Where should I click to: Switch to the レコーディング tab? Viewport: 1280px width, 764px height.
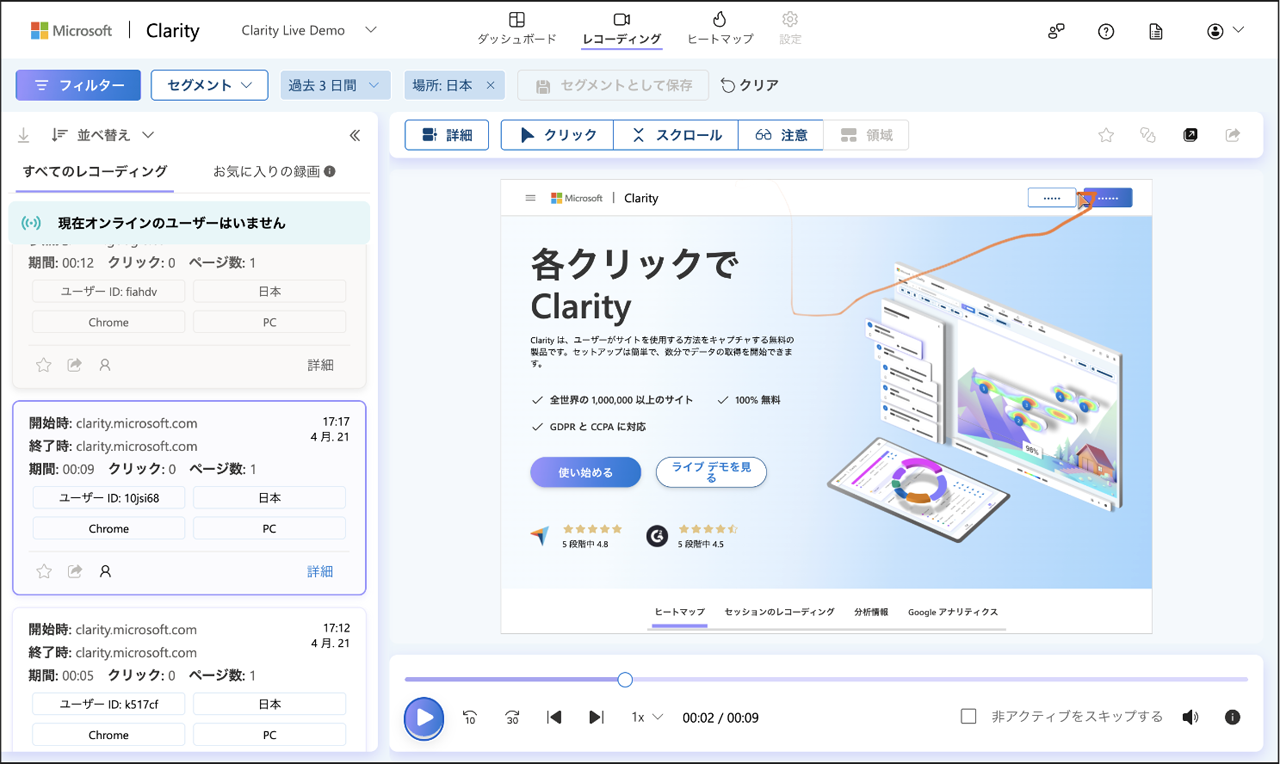621,29
